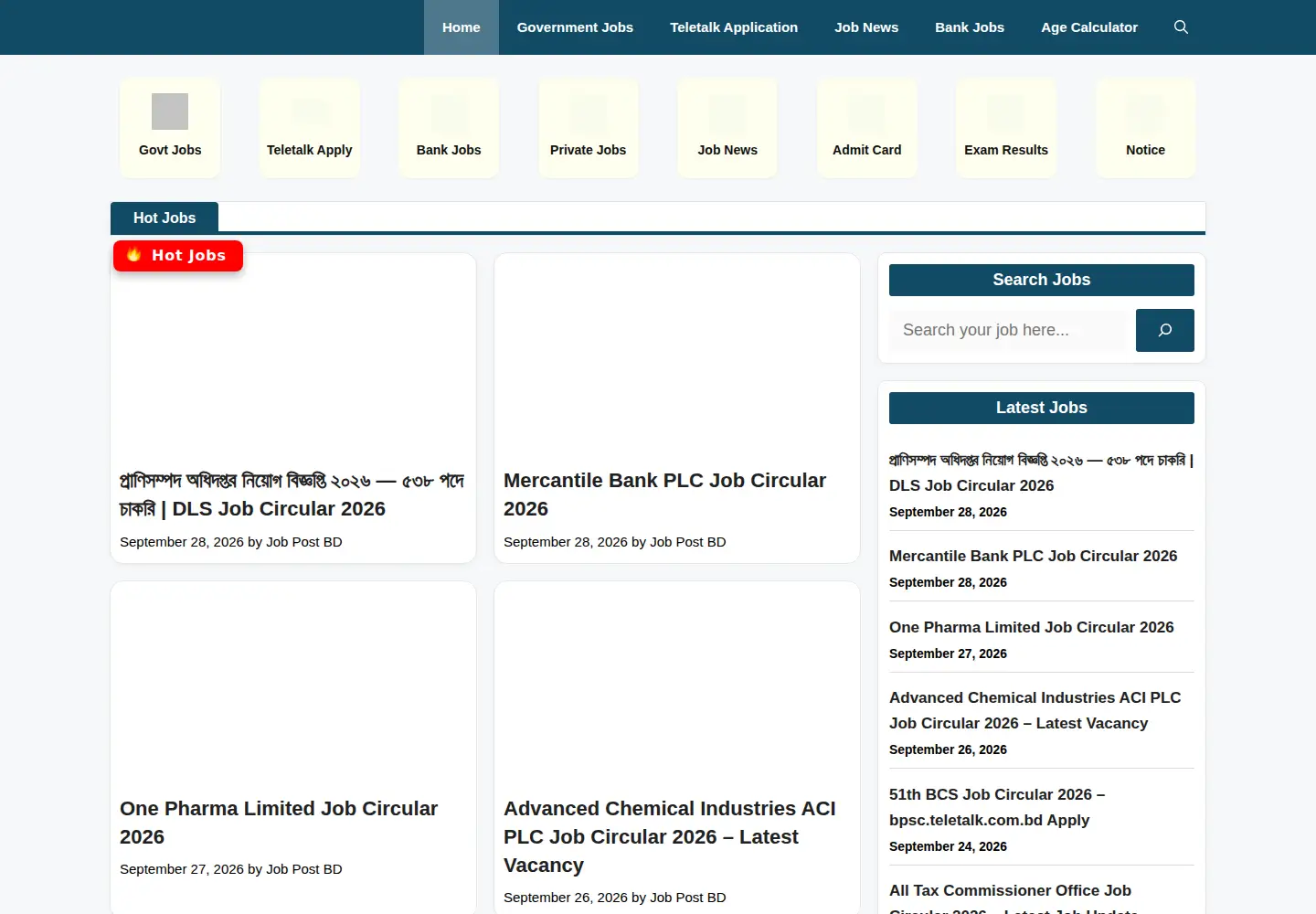Go to the Home menu item
1316x914 pixels.
click(x=462, y=27)
